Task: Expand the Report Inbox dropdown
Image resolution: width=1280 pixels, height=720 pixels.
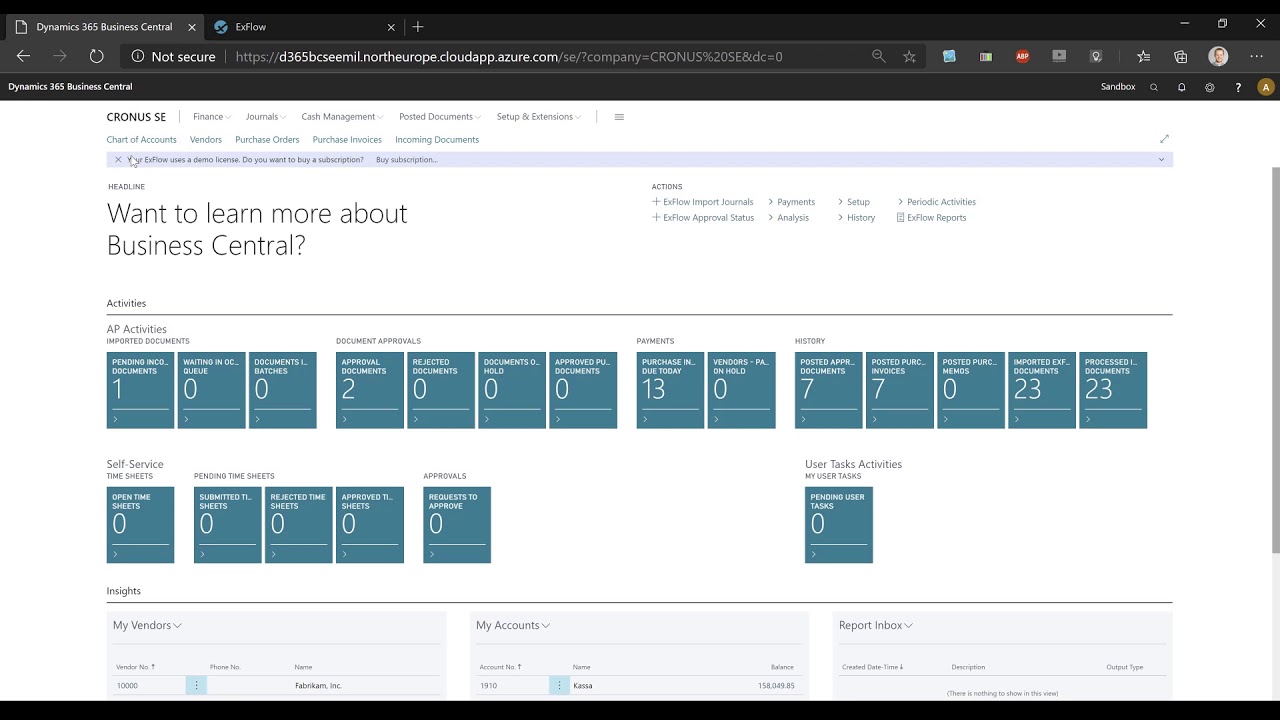Action: click(876, 625)
